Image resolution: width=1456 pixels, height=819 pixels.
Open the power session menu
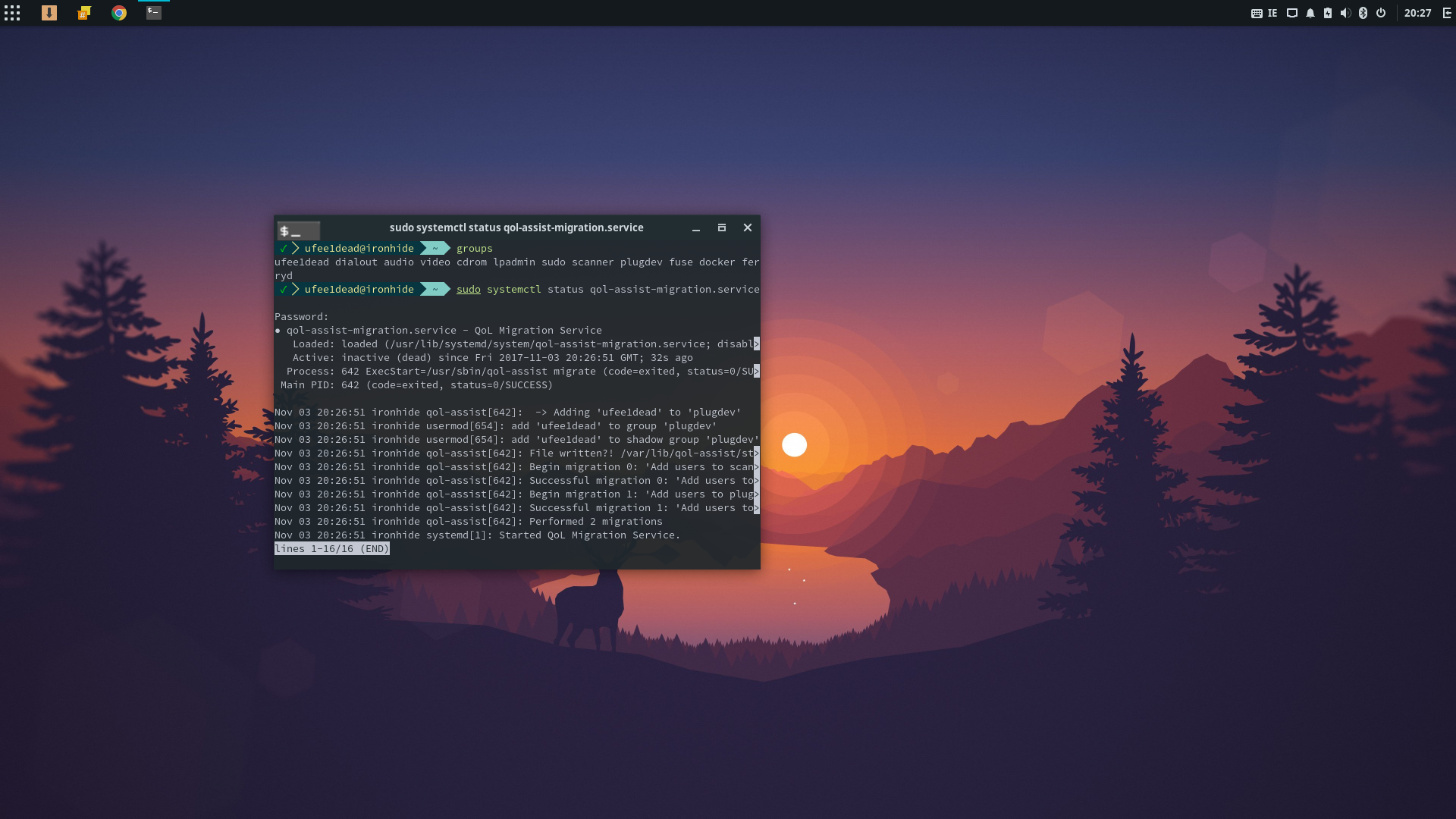click(x=1381, y=13)
